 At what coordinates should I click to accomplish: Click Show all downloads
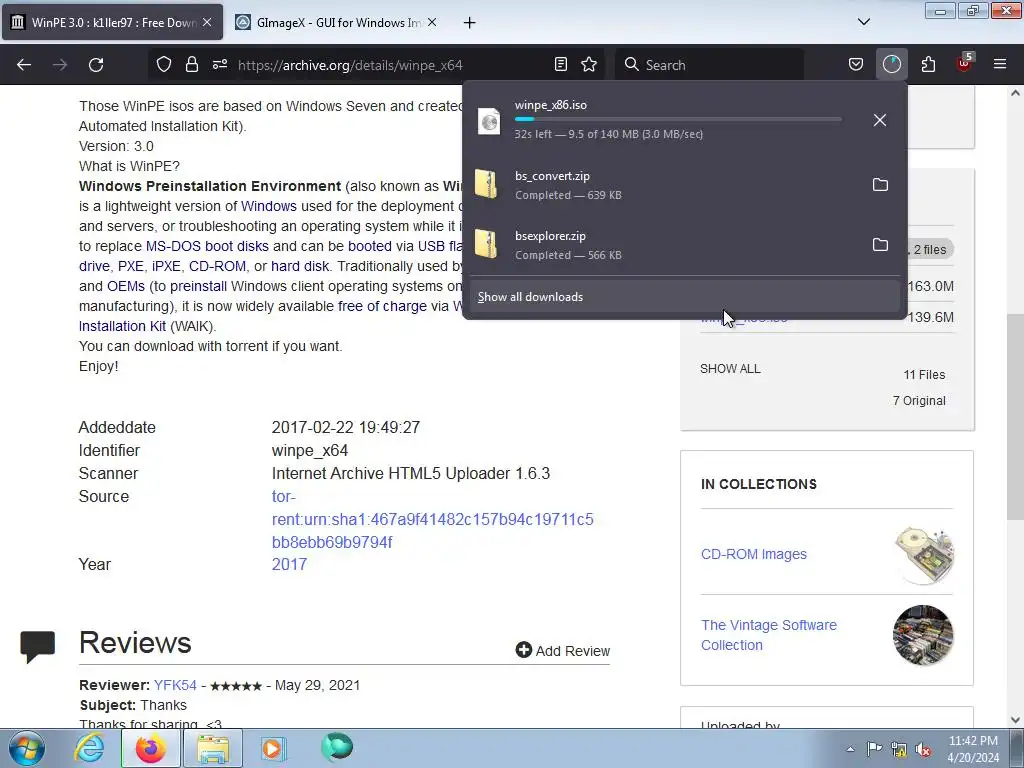click(684, 296)
